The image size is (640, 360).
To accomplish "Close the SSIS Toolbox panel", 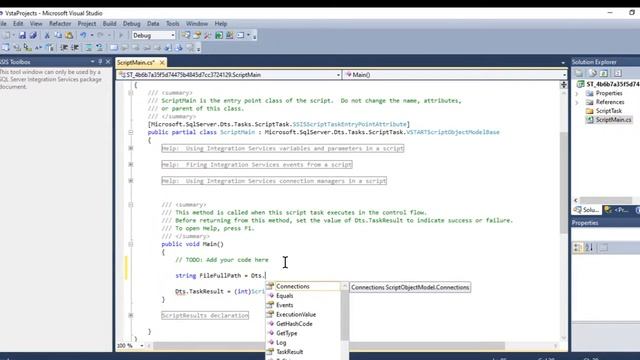I will point(108,62).
